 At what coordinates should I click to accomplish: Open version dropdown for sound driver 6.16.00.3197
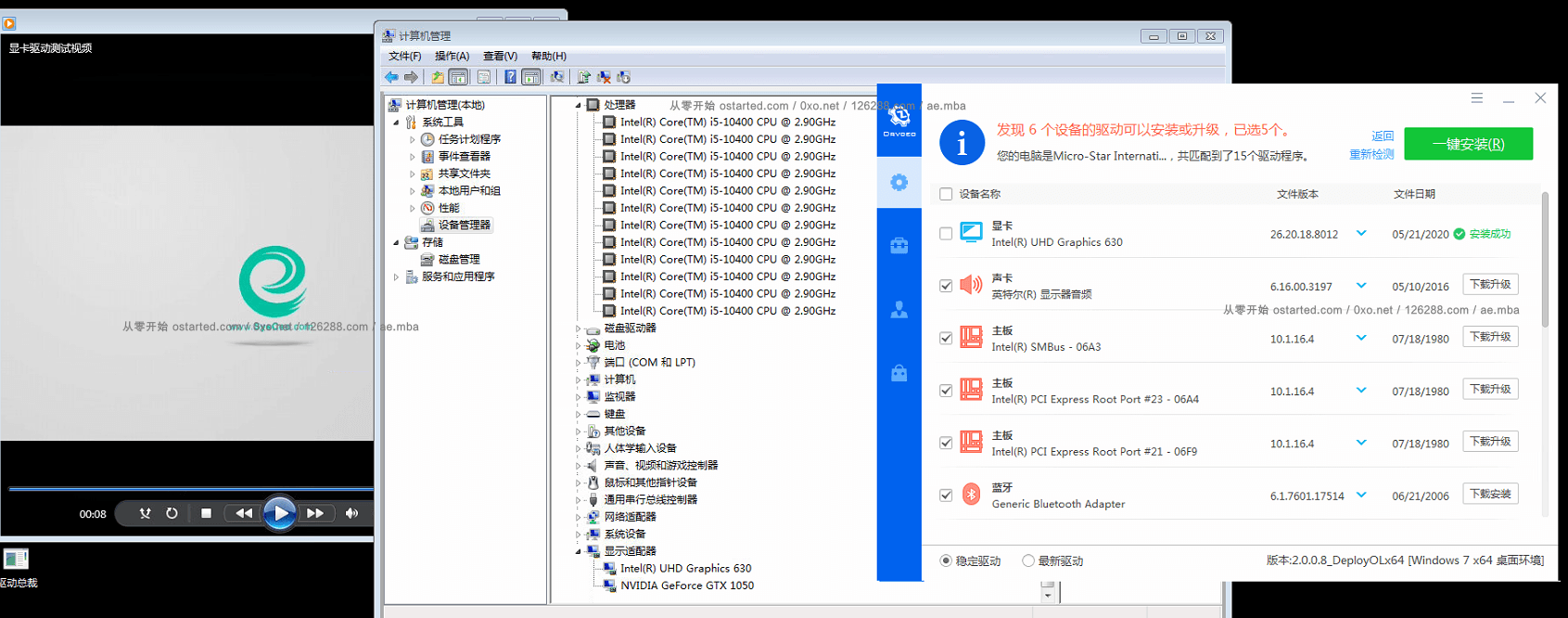(1361, 285)
